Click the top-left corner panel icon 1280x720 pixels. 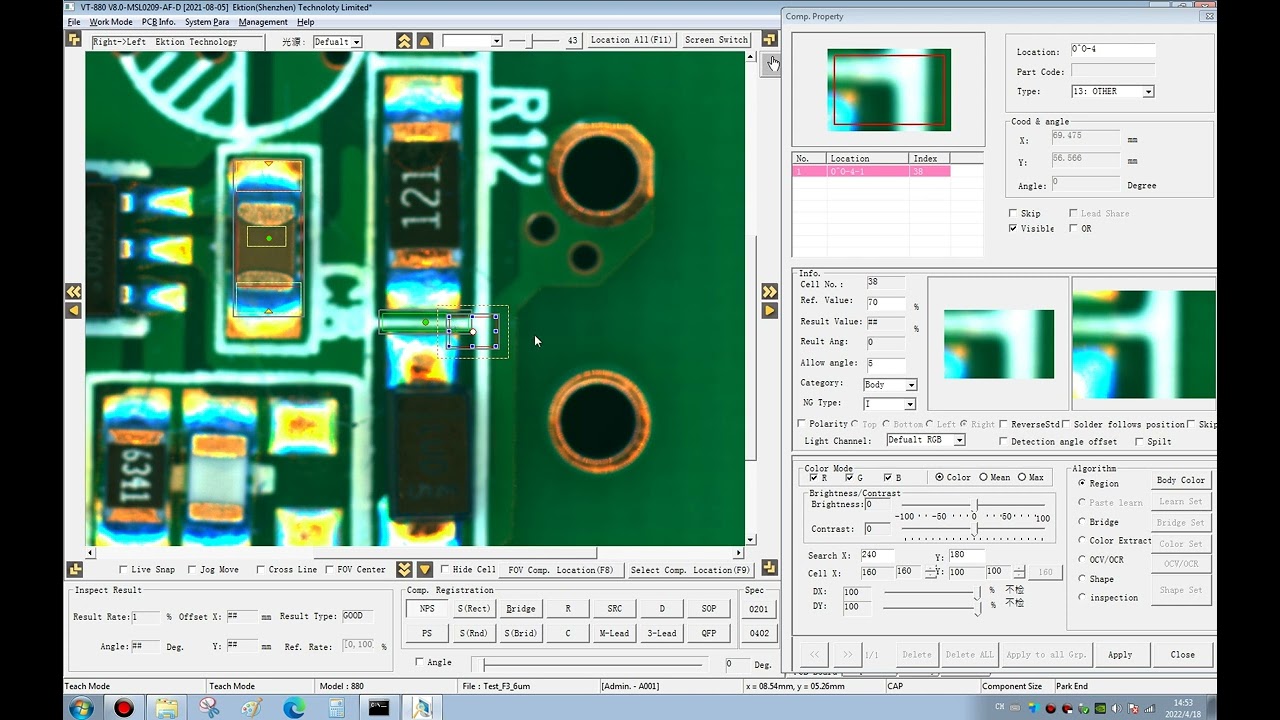[73, 40]
